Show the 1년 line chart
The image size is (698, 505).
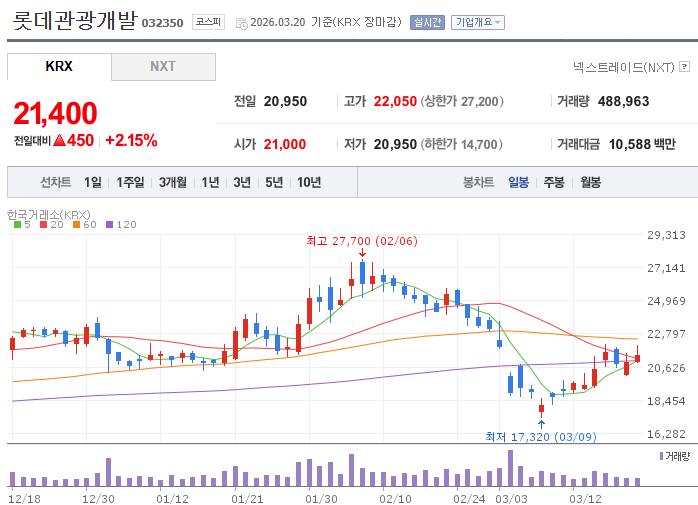(210, 182)
